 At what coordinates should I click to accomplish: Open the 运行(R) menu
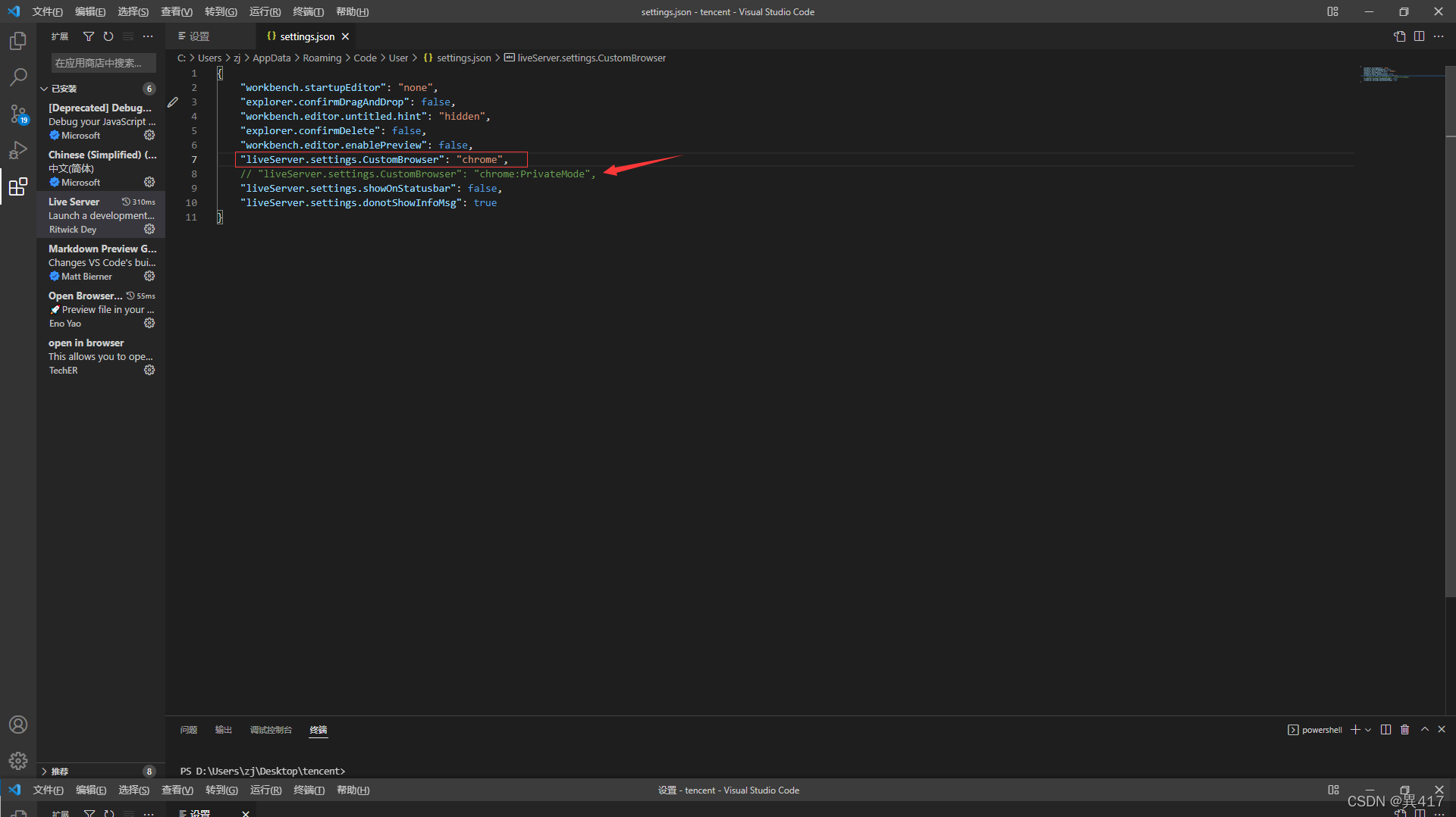265,11
